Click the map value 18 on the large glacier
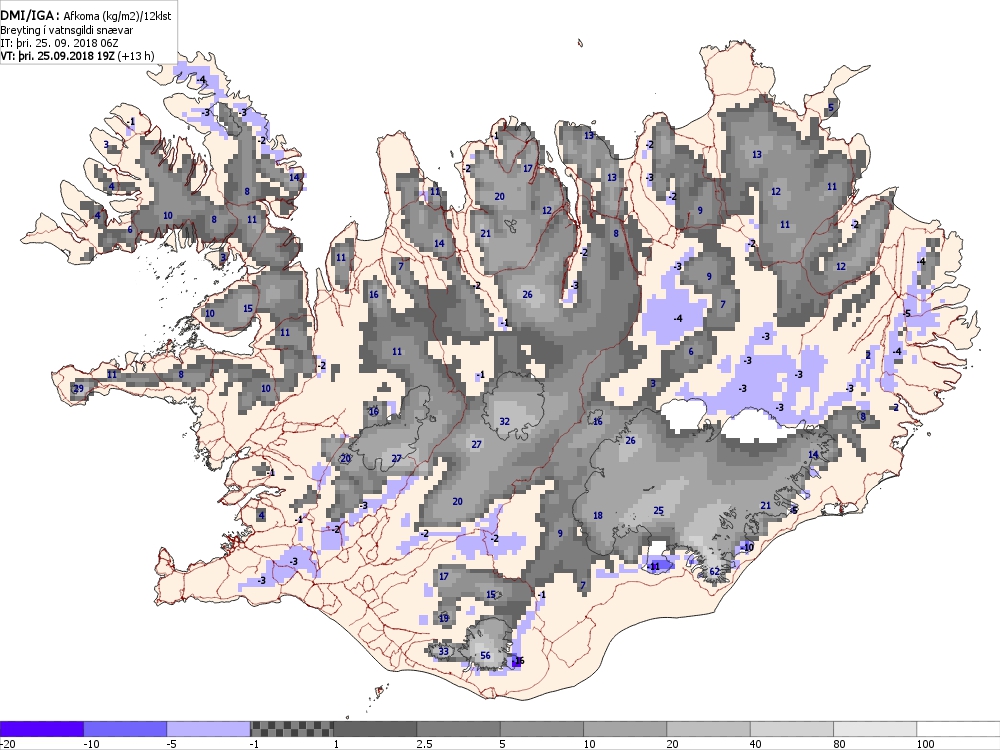The height and width of the screenshot is (750, 1000). pyautogui.click(x=598, y=515)
